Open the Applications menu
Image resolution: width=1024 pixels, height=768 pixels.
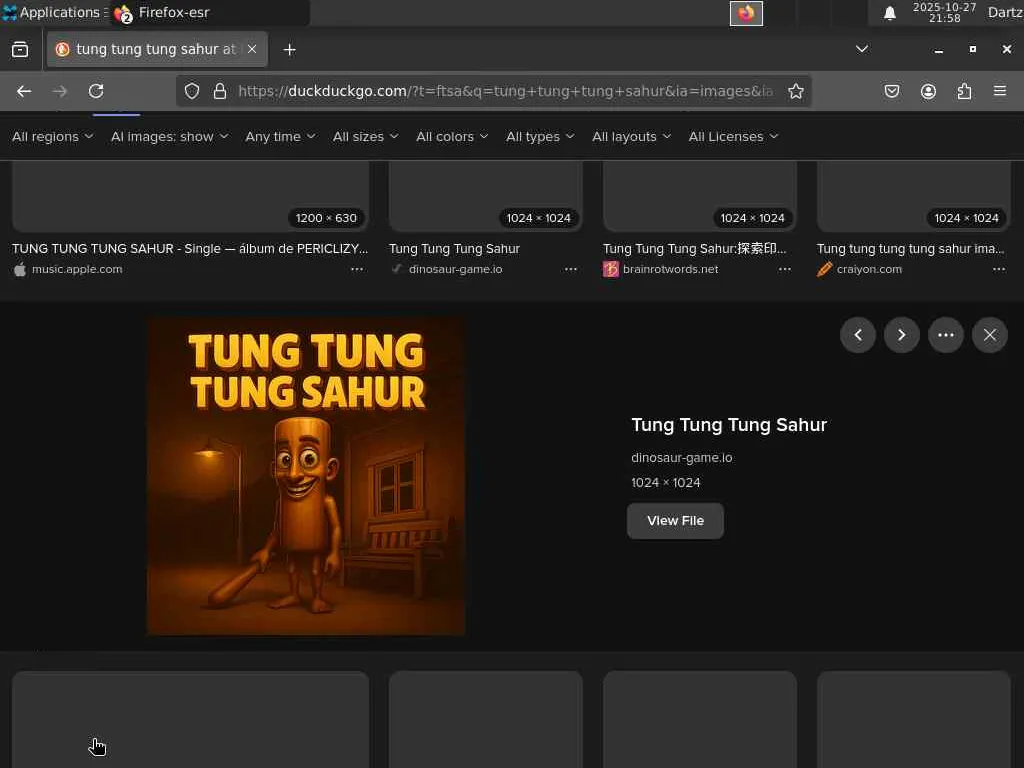tap(55, 12)
